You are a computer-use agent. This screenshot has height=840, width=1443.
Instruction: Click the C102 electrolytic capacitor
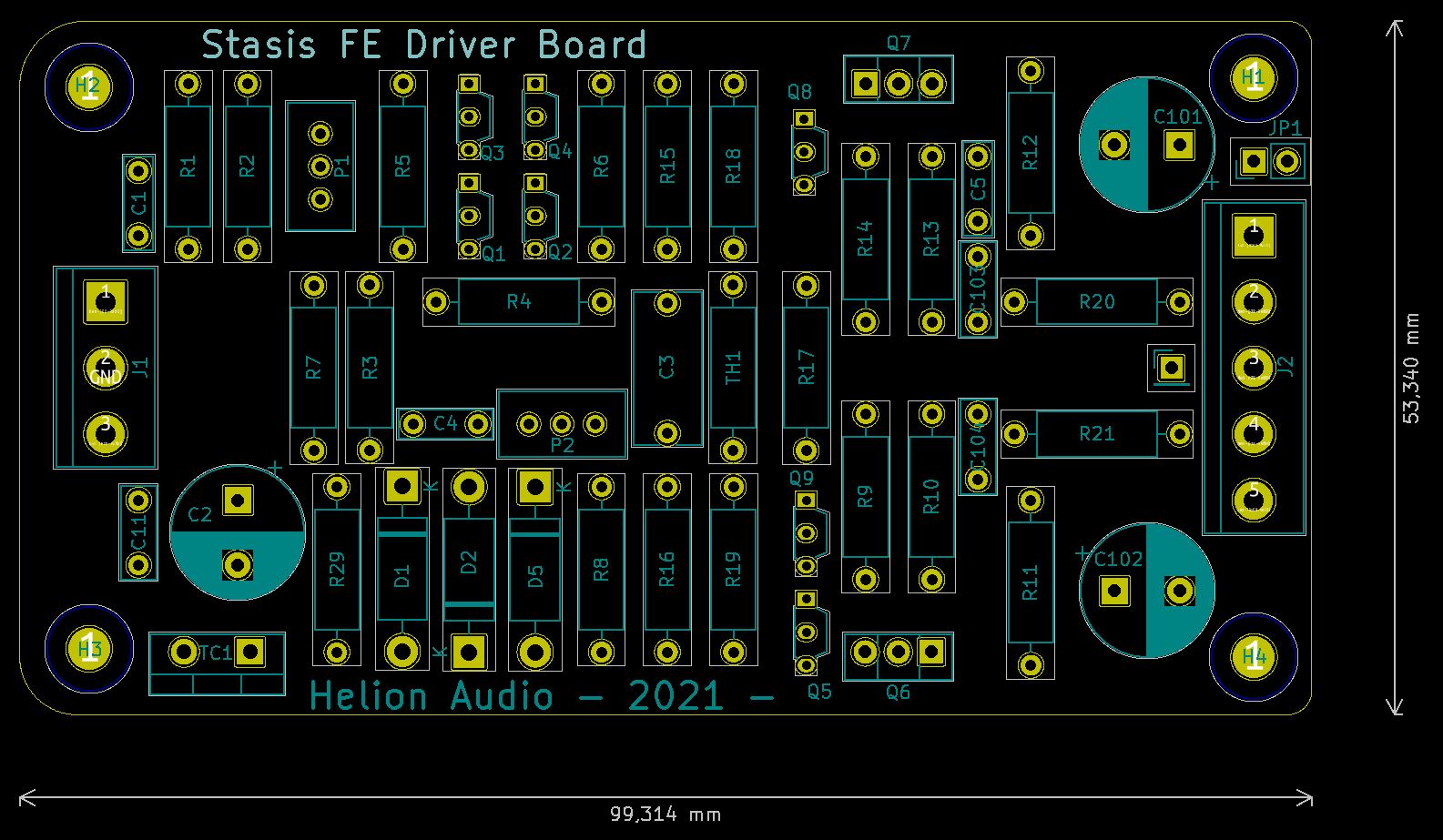point(1147,591)
